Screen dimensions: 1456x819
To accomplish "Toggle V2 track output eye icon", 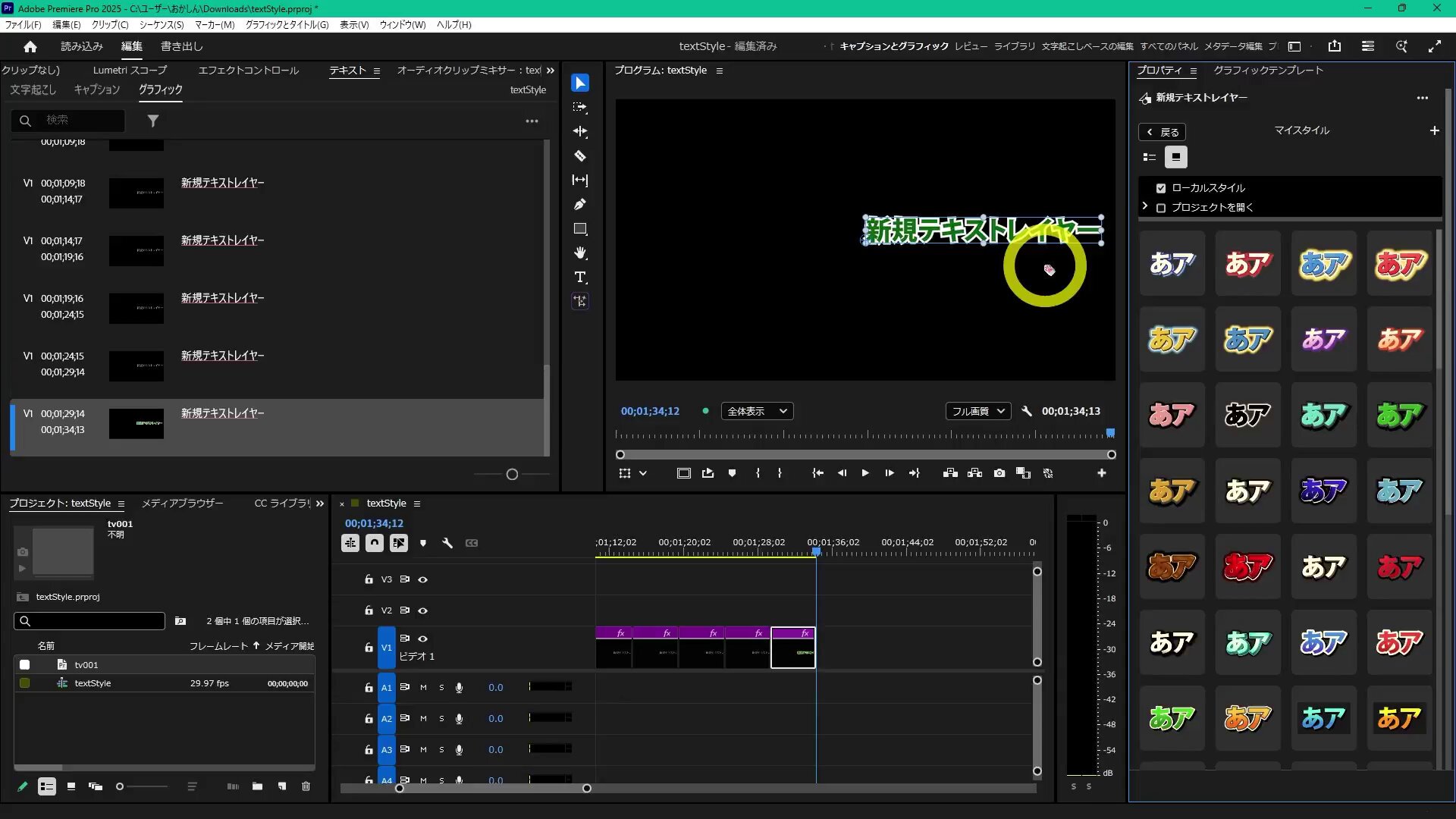I will coord(423,610).
